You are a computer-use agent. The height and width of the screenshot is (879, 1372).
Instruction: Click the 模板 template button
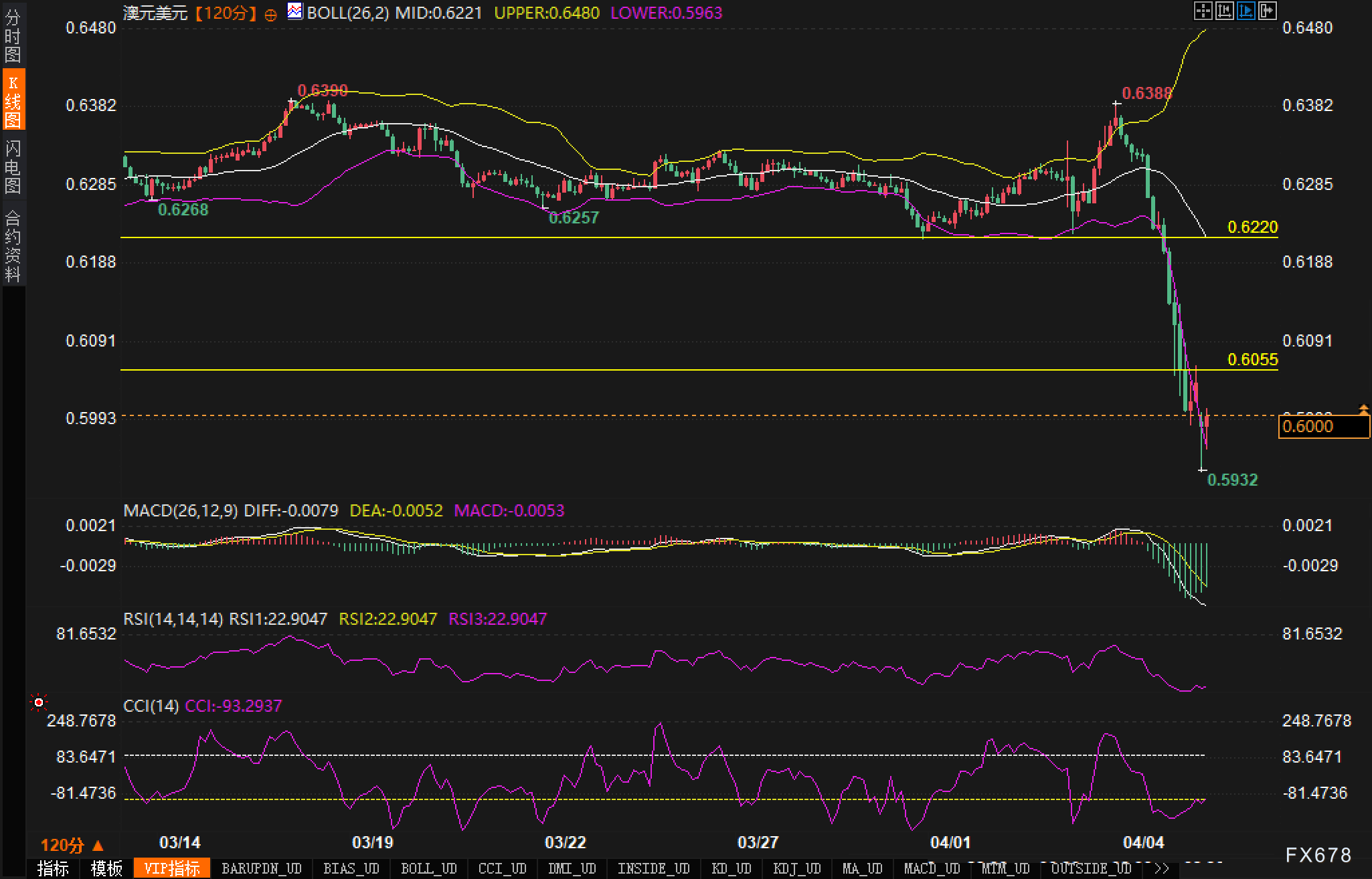pos(106,868)
